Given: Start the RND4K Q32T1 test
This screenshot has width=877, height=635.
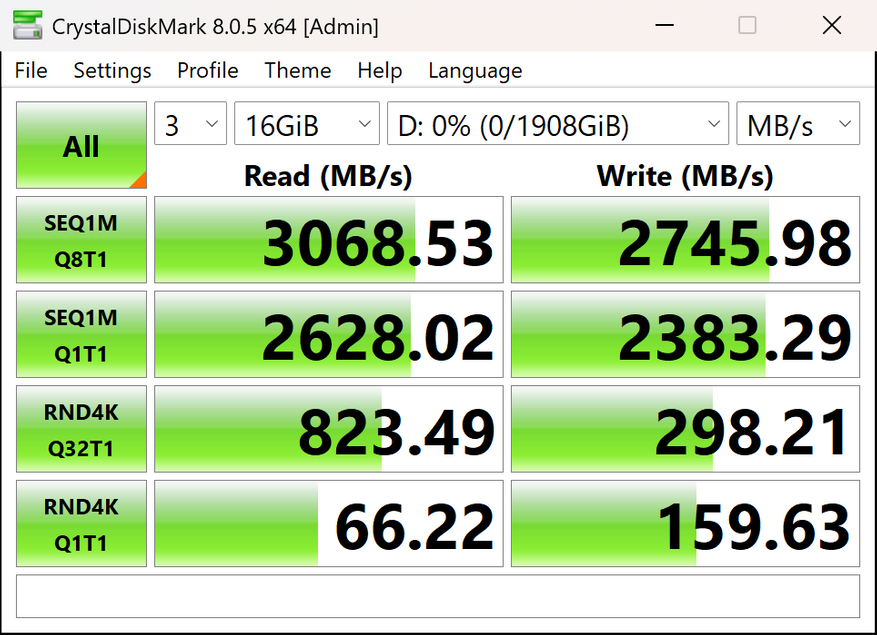Looking at the screenshot, I should click(82, 429).
